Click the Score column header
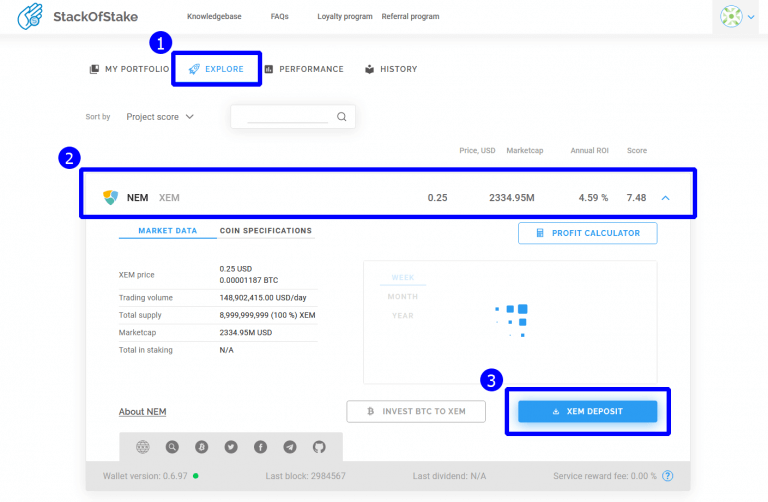The width and height of the screenshot is (768, 502). point(637,150)
